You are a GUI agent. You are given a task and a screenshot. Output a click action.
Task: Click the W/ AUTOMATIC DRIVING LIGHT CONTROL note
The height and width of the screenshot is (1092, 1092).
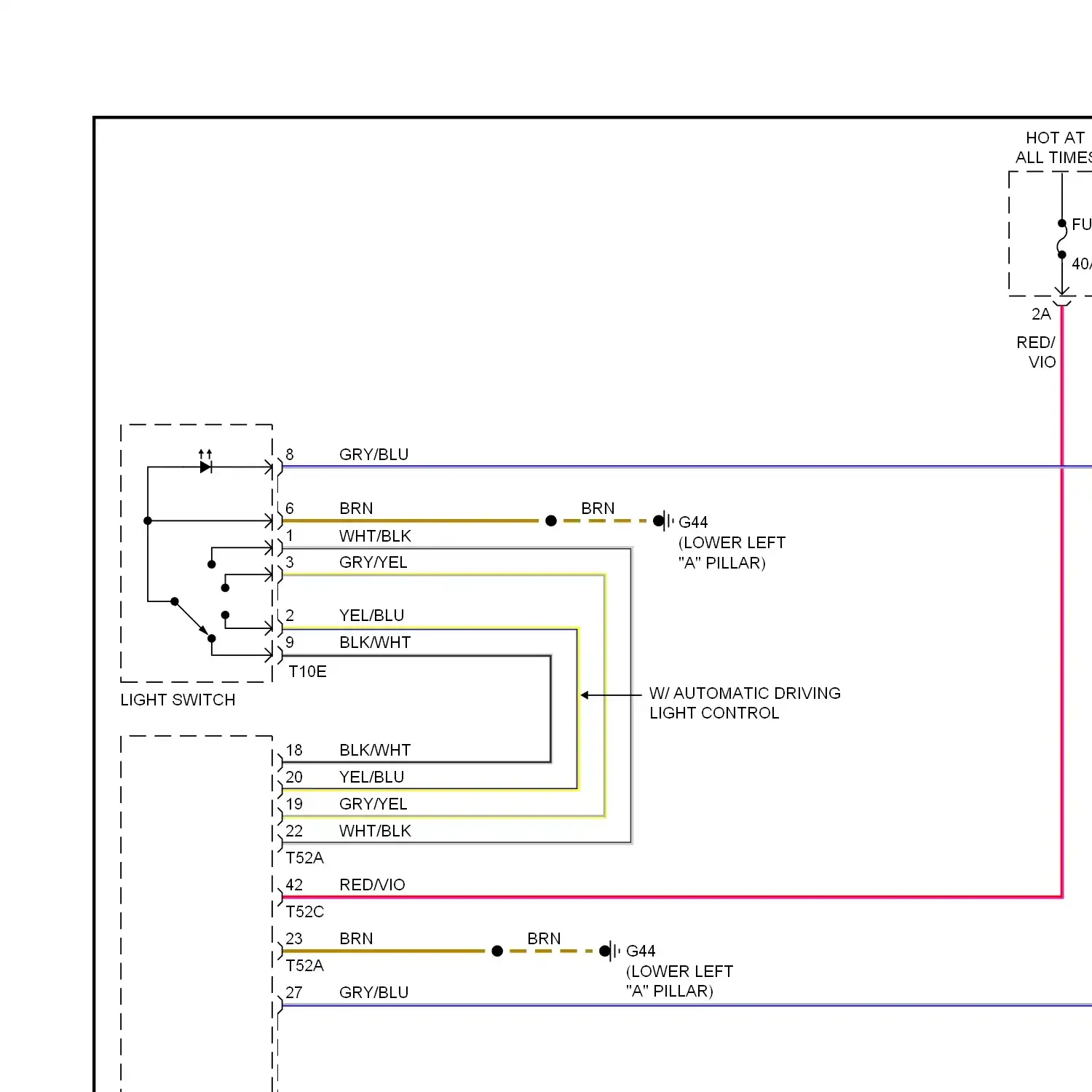(745, 703)
